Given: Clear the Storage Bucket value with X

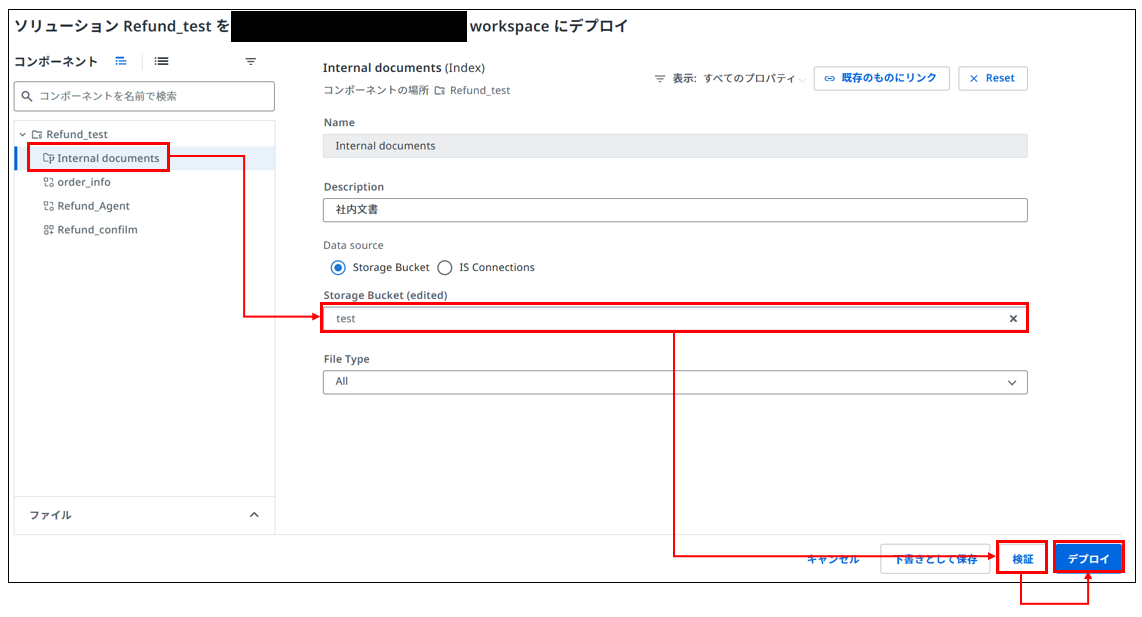Looking at the screenshot, I should pos(1013,318).
